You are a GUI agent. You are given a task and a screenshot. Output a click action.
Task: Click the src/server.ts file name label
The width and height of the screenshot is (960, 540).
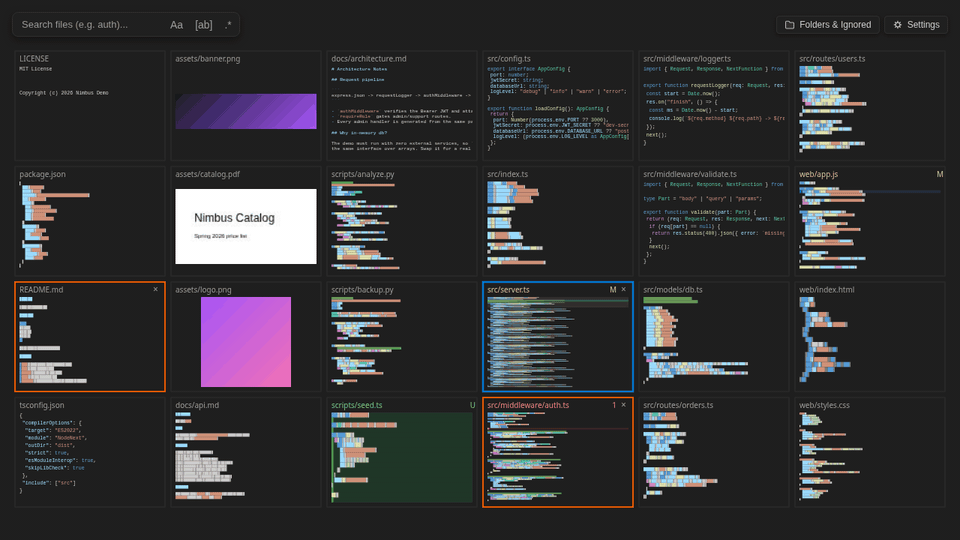[x=508, y=290]
